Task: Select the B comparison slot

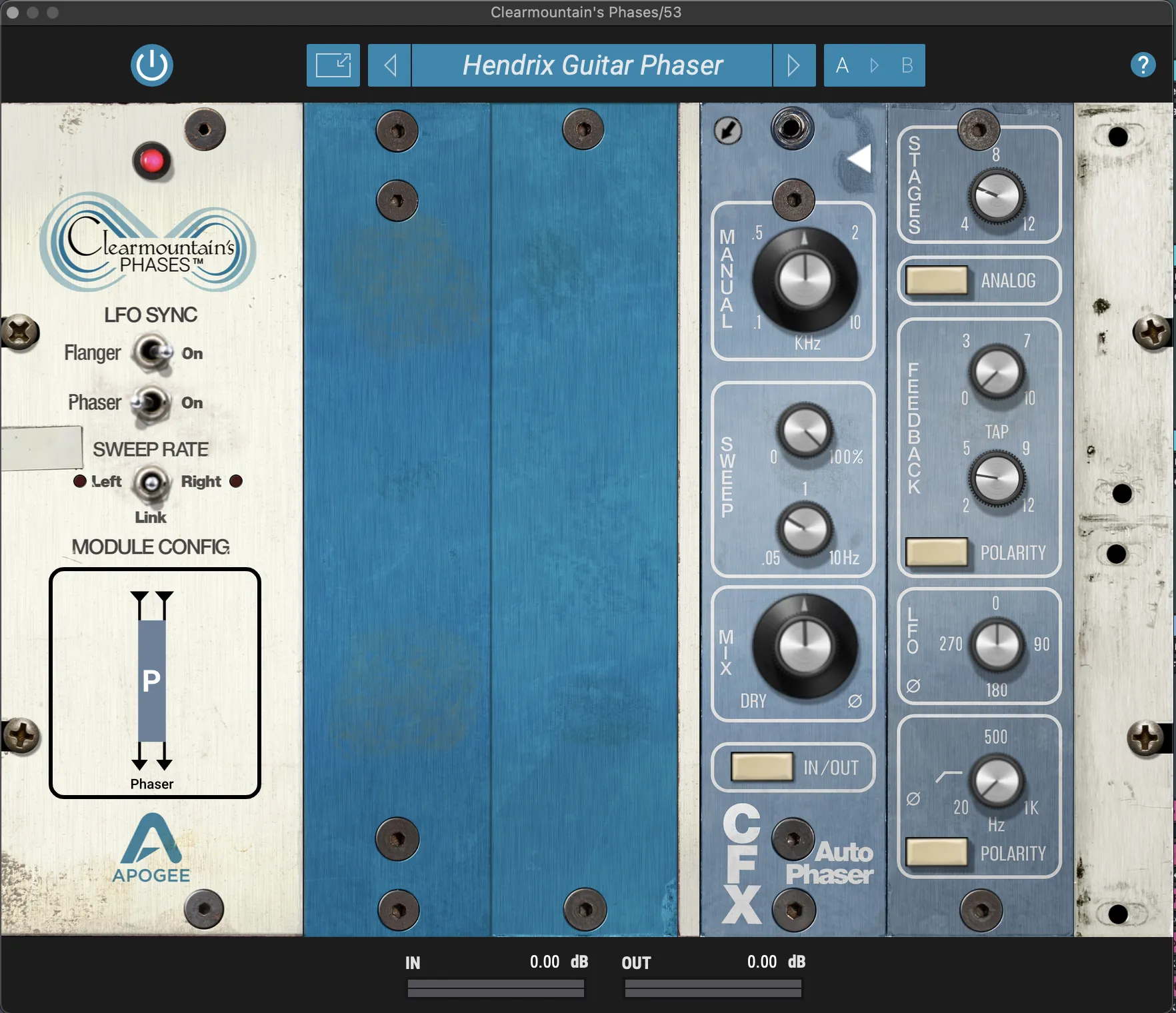Action: [x=907, y=65]
